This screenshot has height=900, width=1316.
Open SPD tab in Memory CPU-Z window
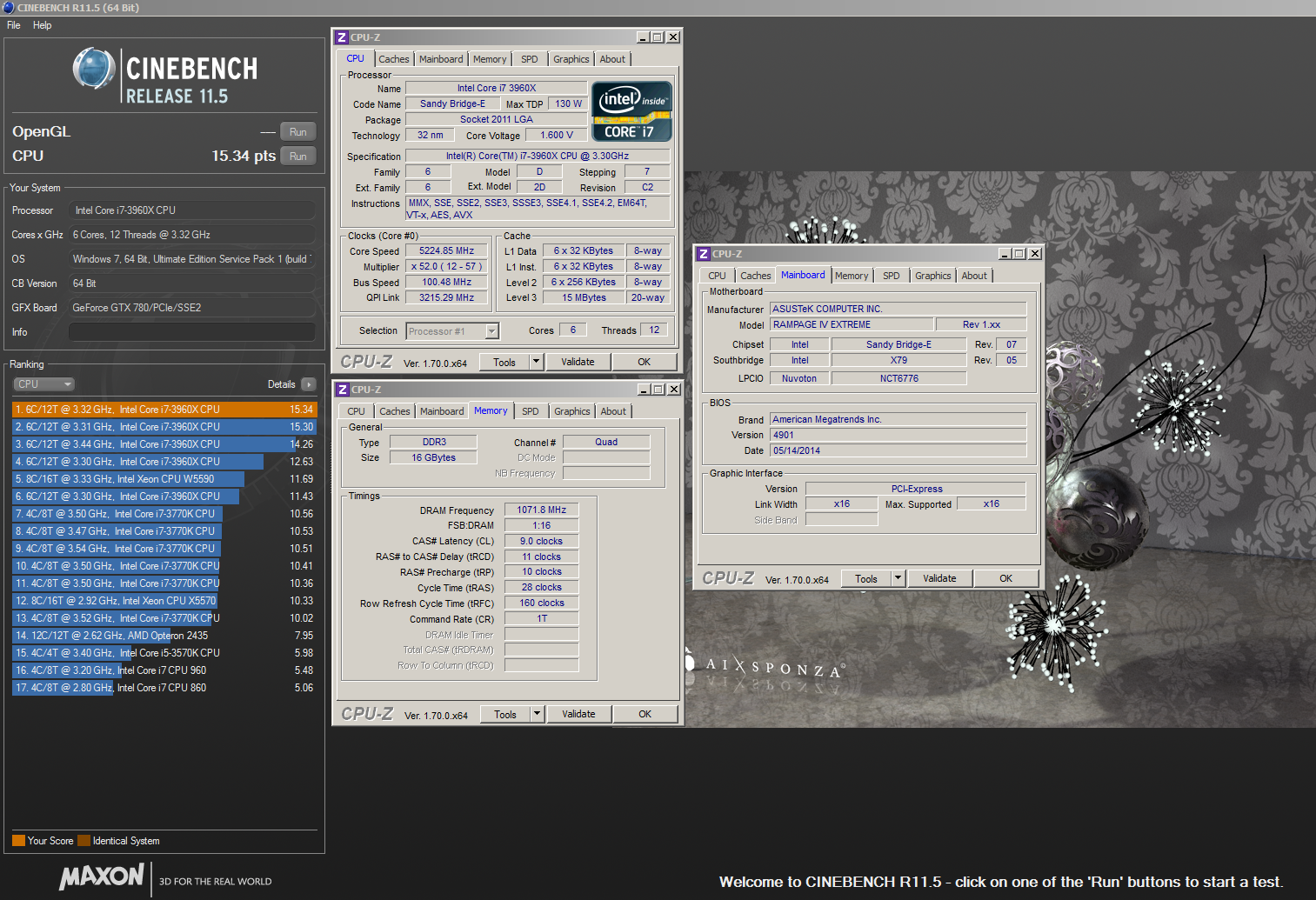[531, 411]
